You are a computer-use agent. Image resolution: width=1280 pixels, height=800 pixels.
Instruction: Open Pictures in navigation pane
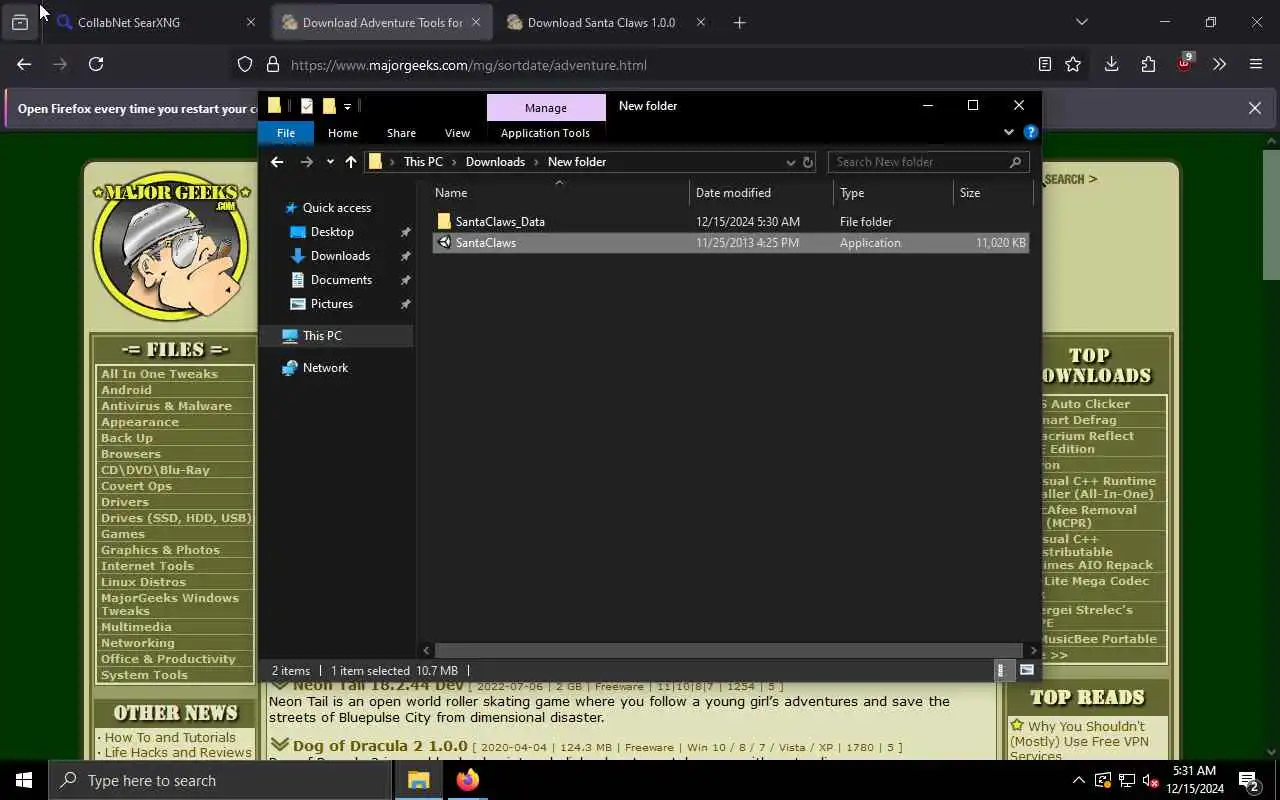331,304
